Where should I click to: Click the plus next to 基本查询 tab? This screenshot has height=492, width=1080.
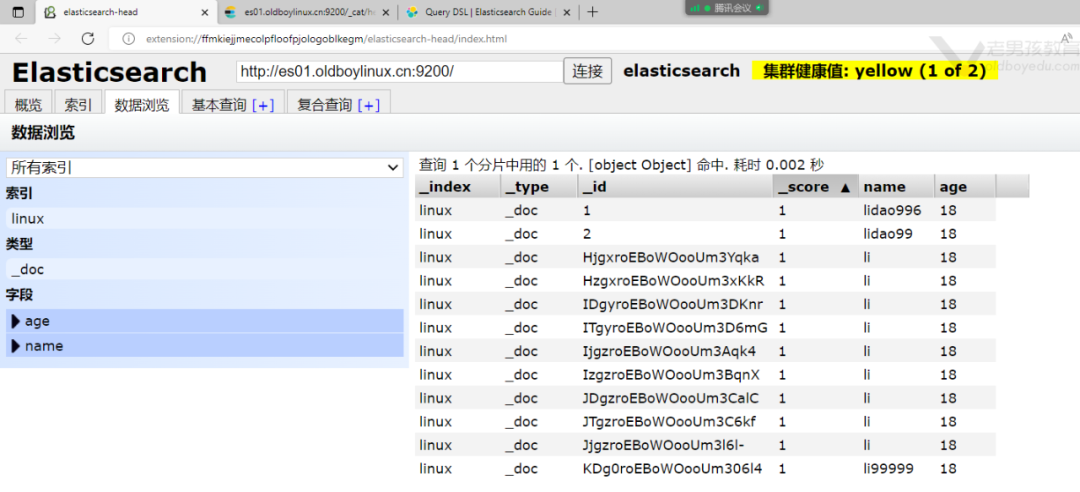[x=263, y=105]
